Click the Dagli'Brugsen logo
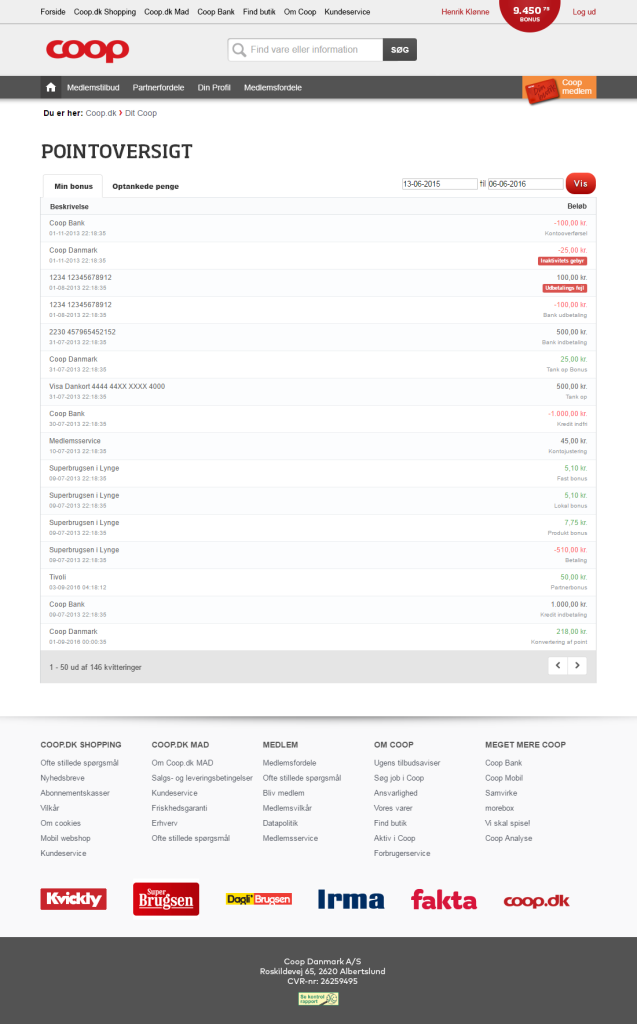637x1024 pixels. [258, 899]
